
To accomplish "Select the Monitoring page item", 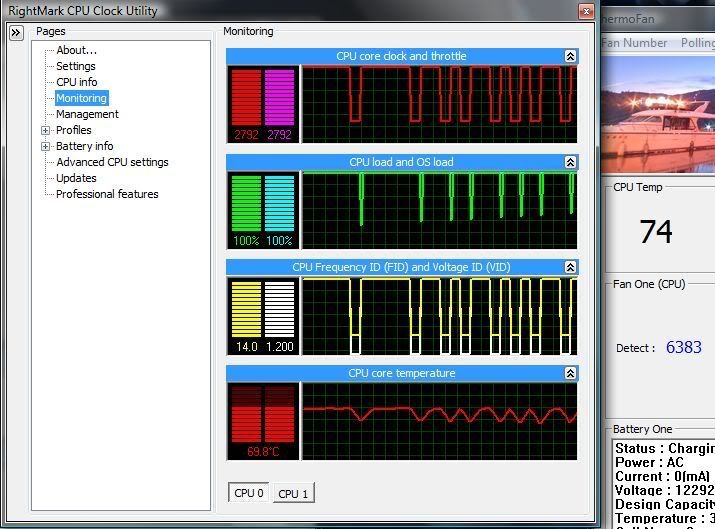I will click(81, 98).
